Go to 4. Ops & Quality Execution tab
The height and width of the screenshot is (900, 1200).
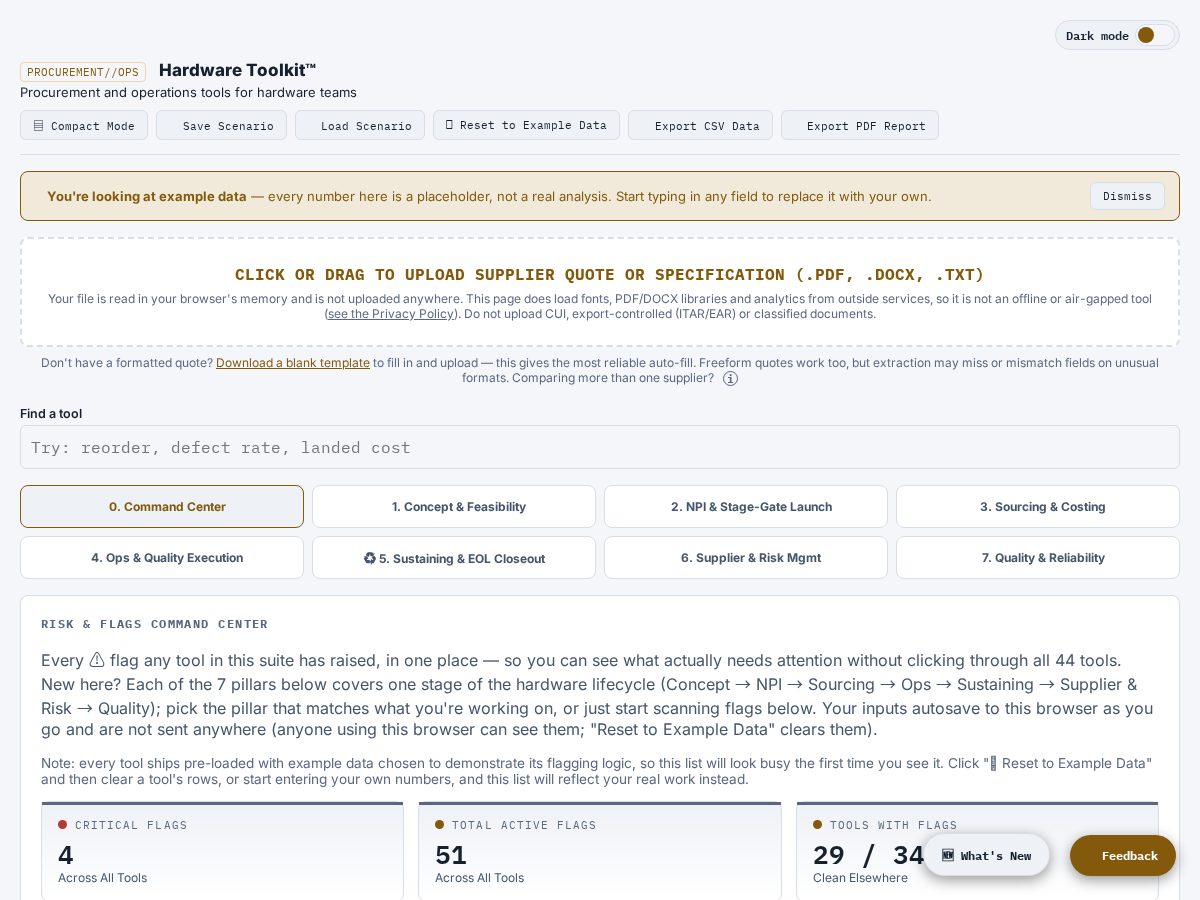pyautogui.click(x=162, y=558)
